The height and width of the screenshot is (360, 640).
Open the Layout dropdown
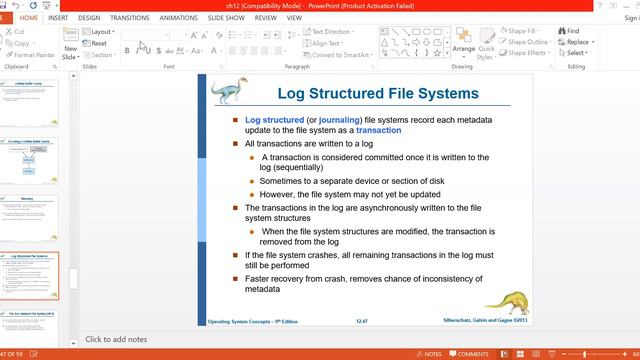(x=99, y=31)
